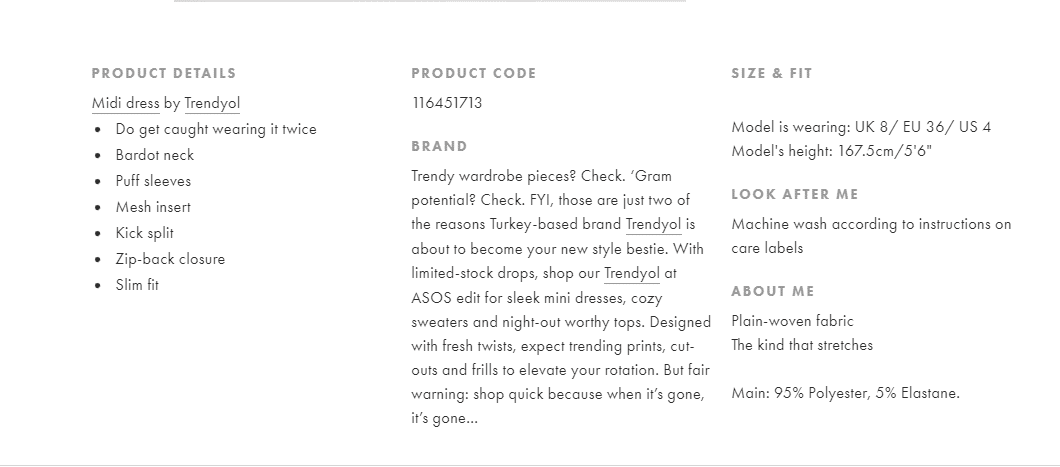Click the Model's height text line
The height and width of the screenshot is (467, 1060).
(x=832, y=151)
